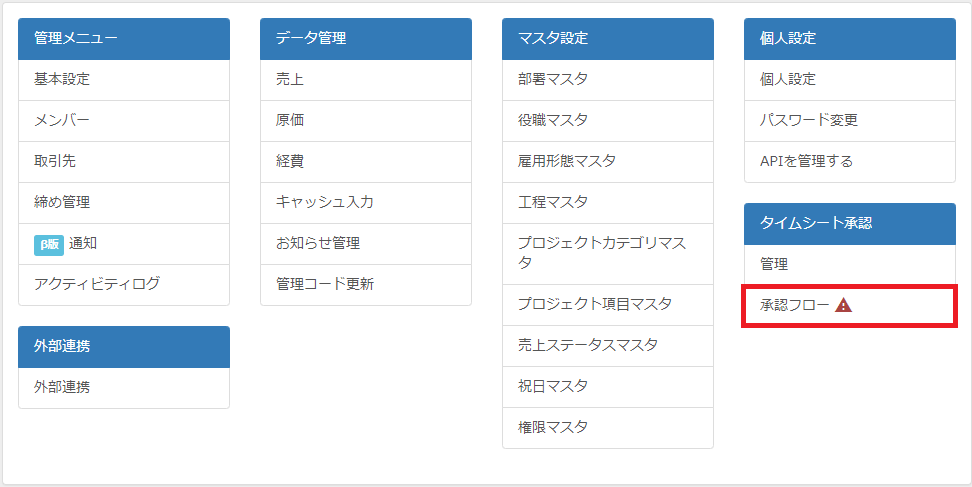
Task: Go to 祝日マスタ
Action: (x=608, y=387)
